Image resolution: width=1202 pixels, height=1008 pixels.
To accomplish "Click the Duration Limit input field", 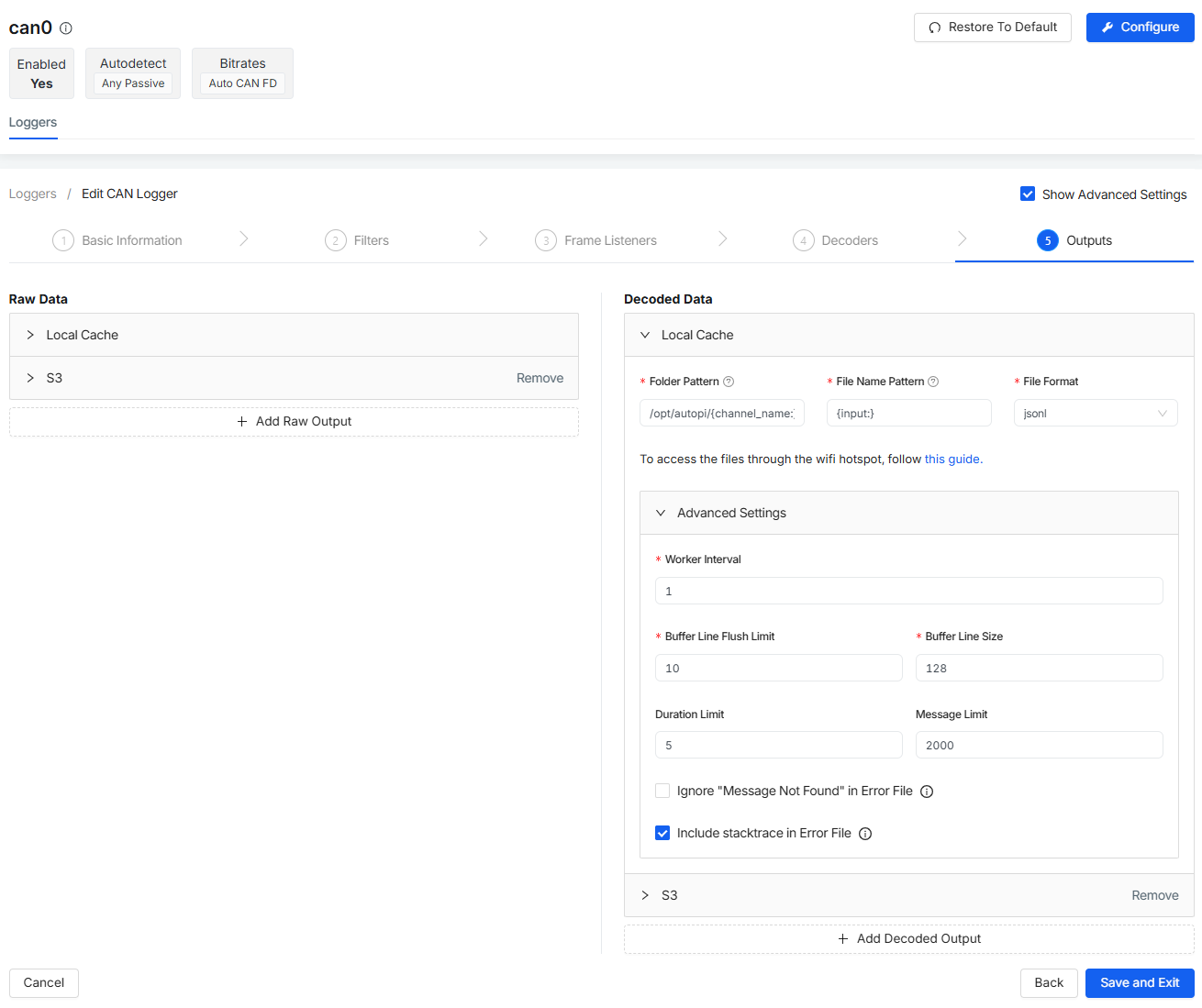I will coord(779,745).
